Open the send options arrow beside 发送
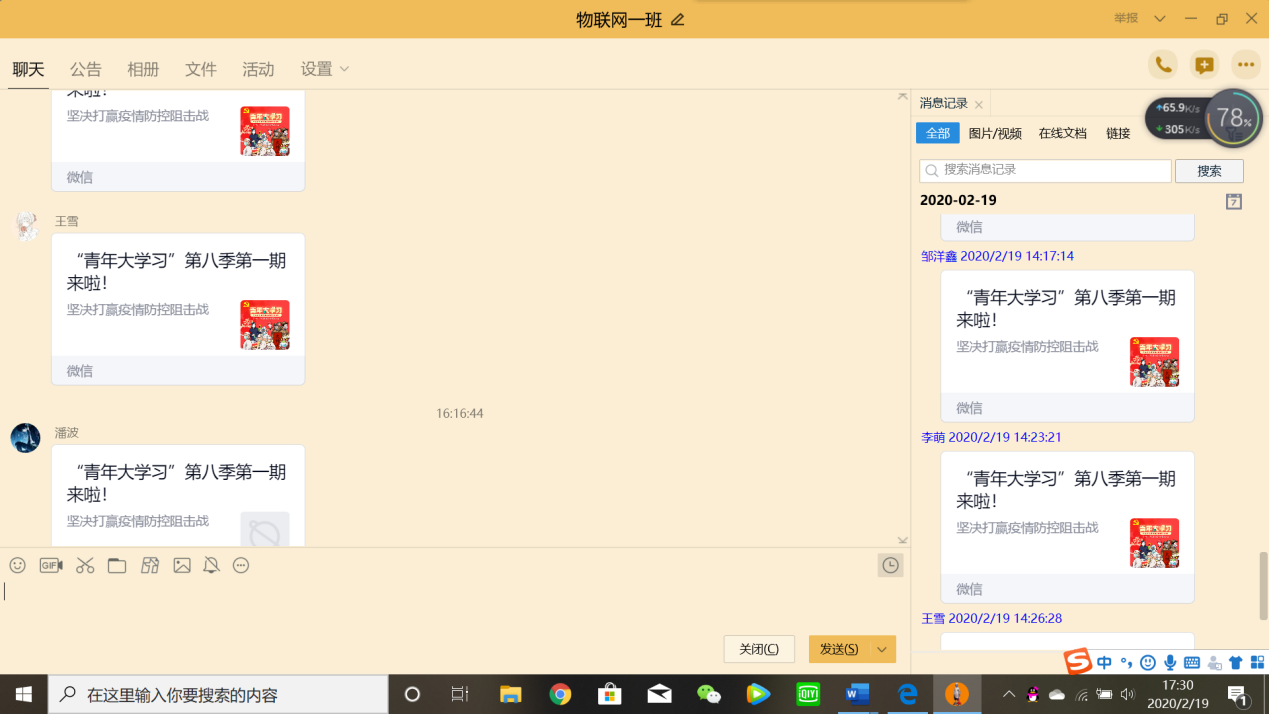The image size is (1269, 714). point(882,649)
